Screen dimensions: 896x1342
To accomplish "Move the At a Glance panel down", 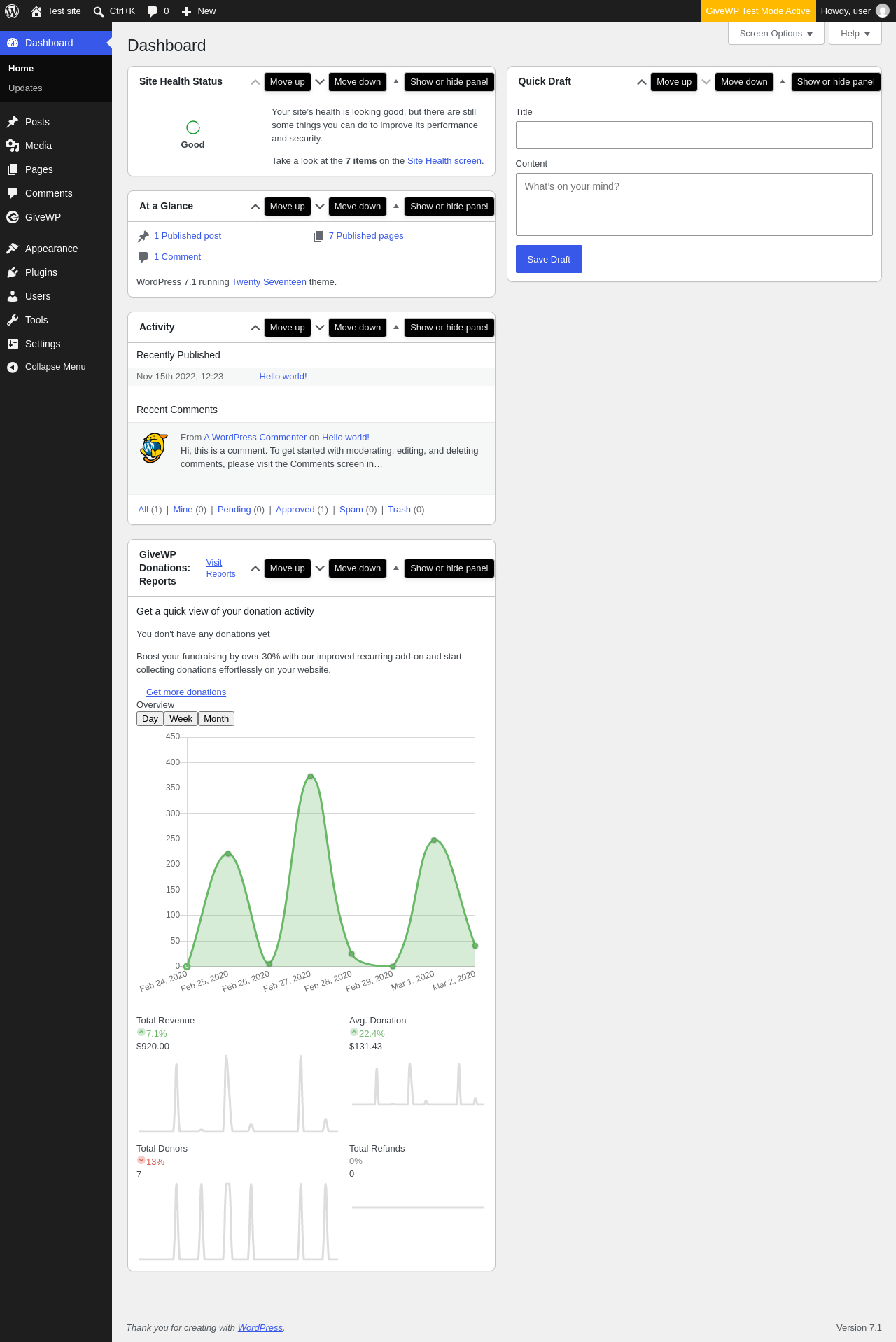I will pos(320,207).
